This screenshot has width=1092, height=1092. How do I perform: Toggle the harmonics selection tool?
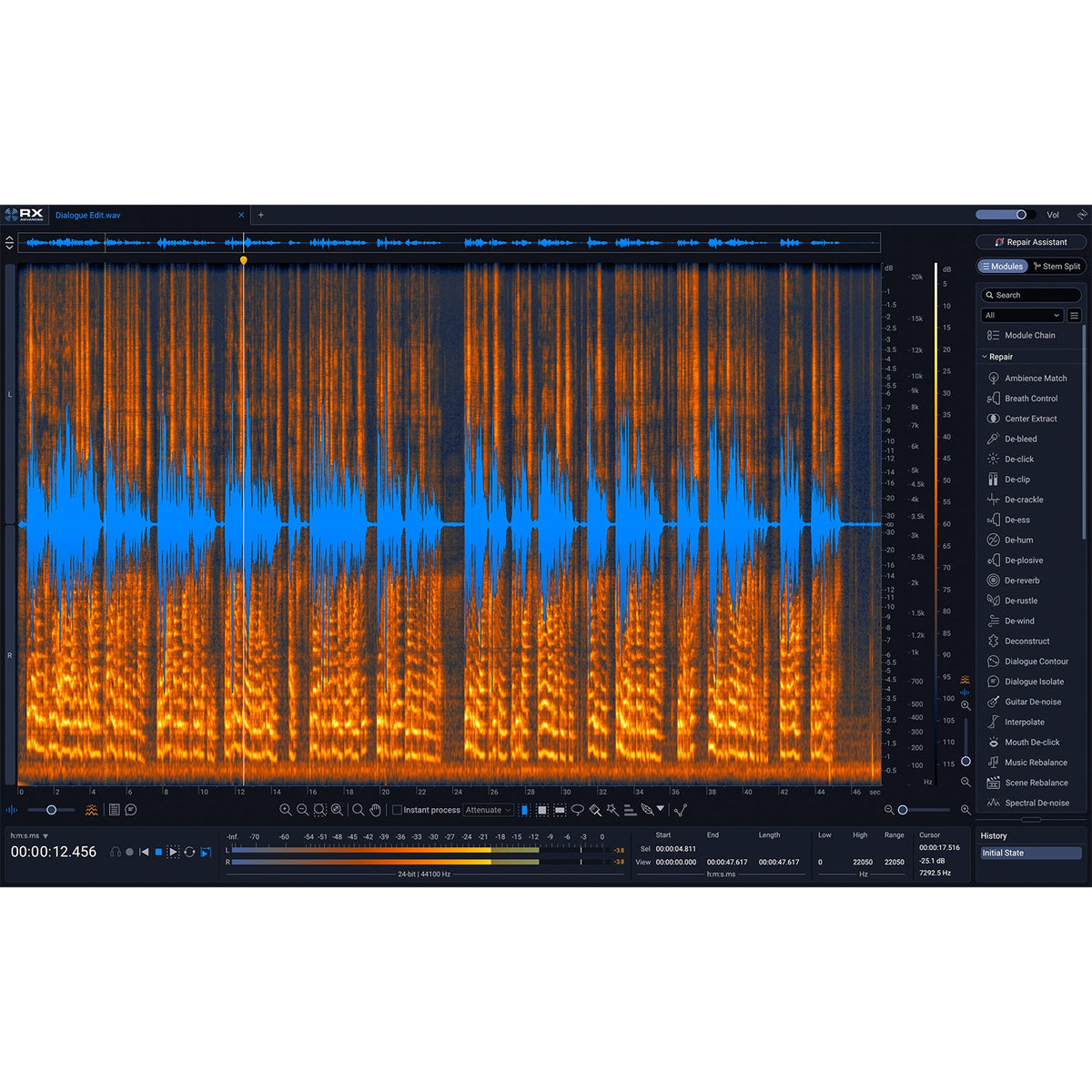tap(630, 810)
